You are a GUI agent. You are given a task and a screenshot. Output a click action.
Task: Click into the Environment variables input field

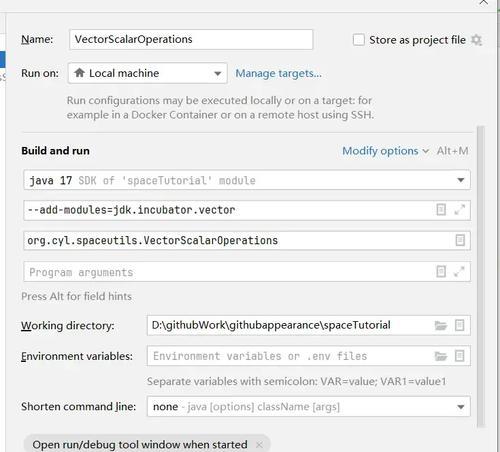tap(290, 356)
